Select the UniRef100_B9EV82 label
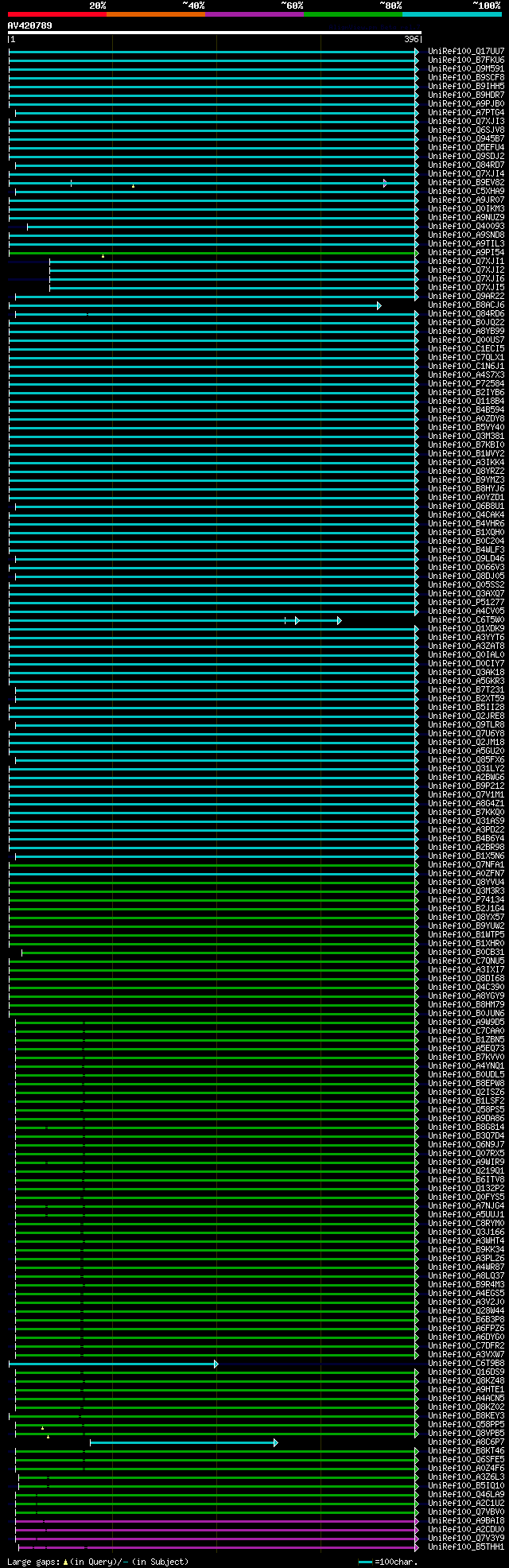 pos(466,182)
